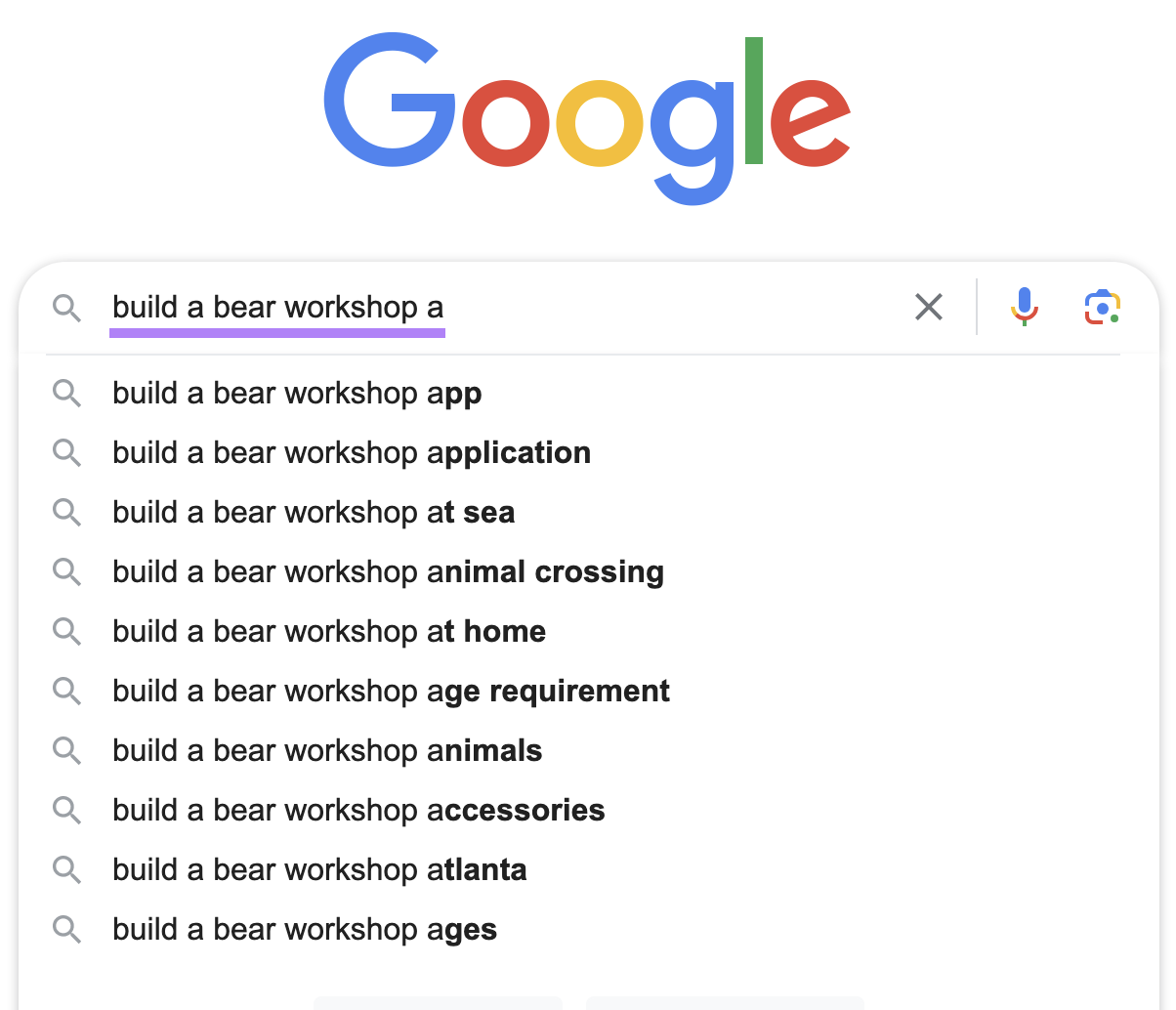Select 'build a bear workshop accessories' suggestion

coord(358,810)
